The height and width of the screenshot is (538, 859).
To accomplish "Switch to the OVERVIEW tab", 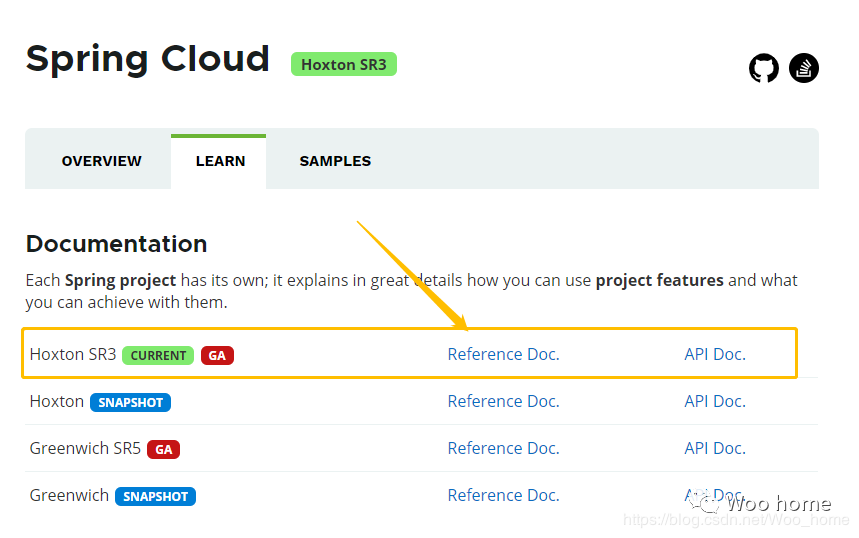I will coord(101,161).
